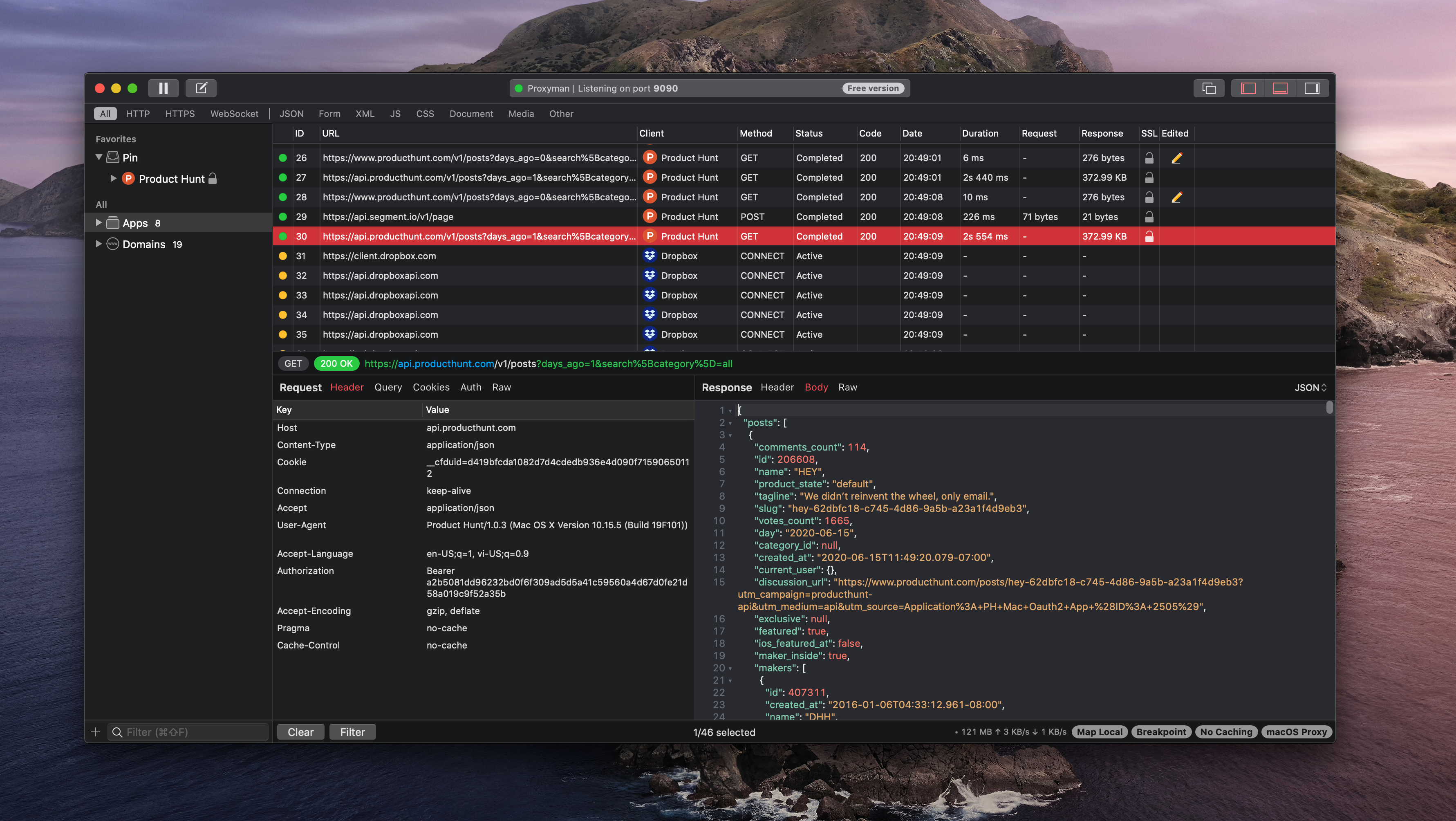
Task: Click the response body vertical scrollbar
Action: pos(1329,407)
